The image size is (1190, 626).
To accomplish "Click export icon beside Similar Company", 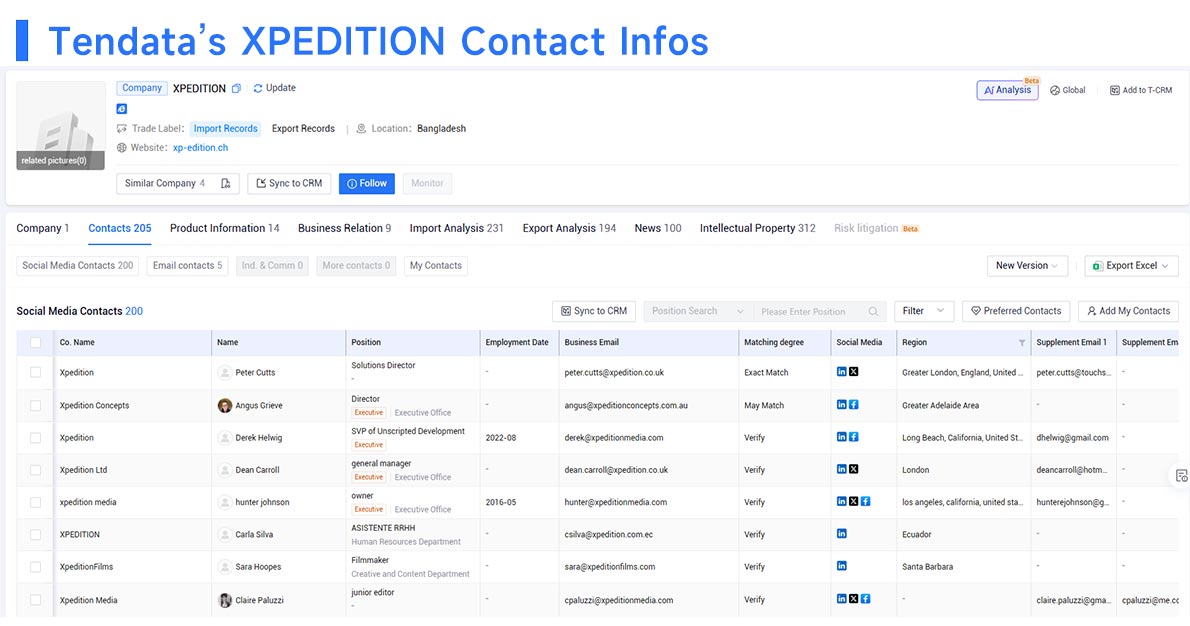I will tap(225, 184).
